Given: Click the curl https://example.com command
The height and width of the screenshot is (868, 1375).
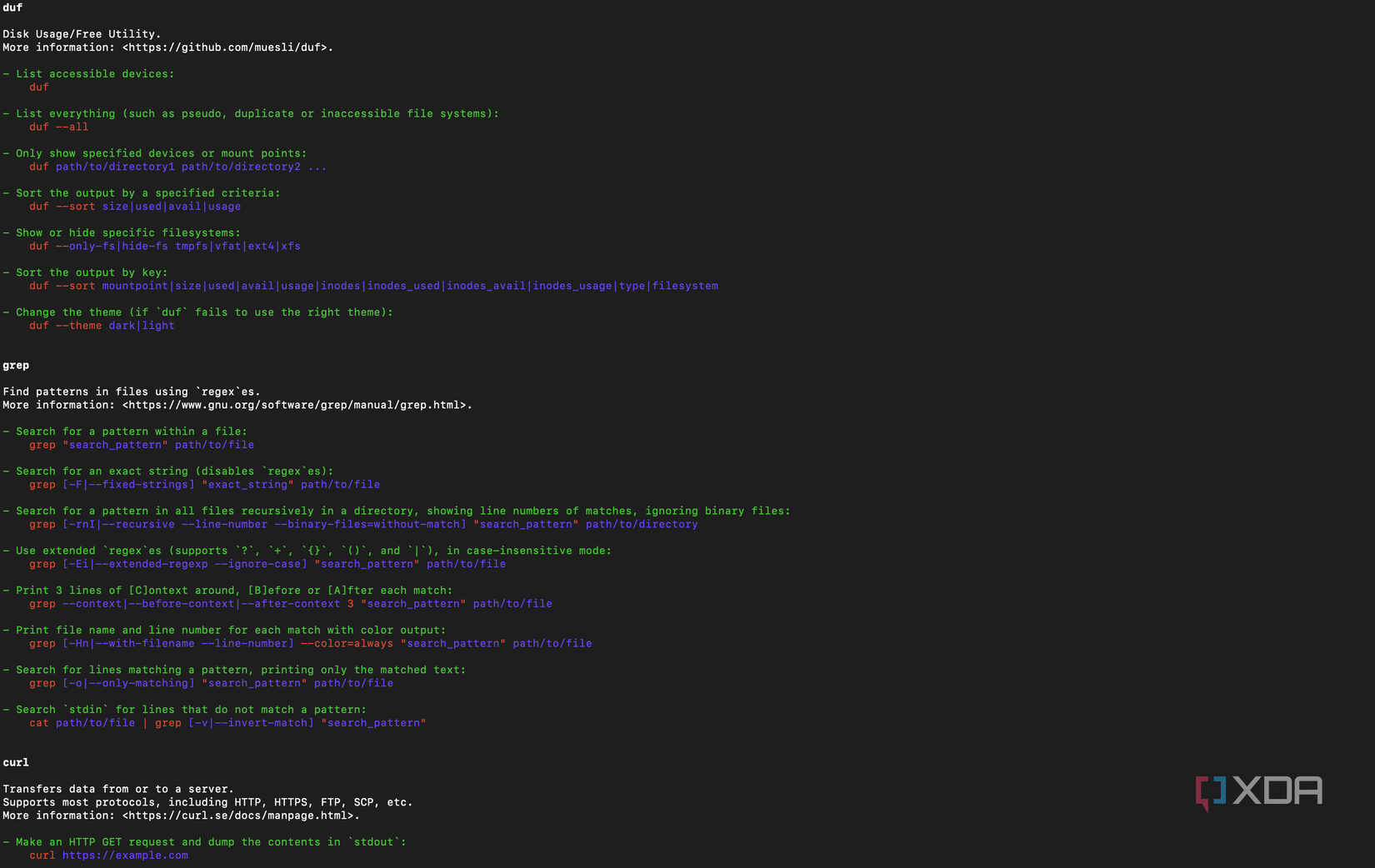Looking at the screenshot, I should (x=108, y=855).
